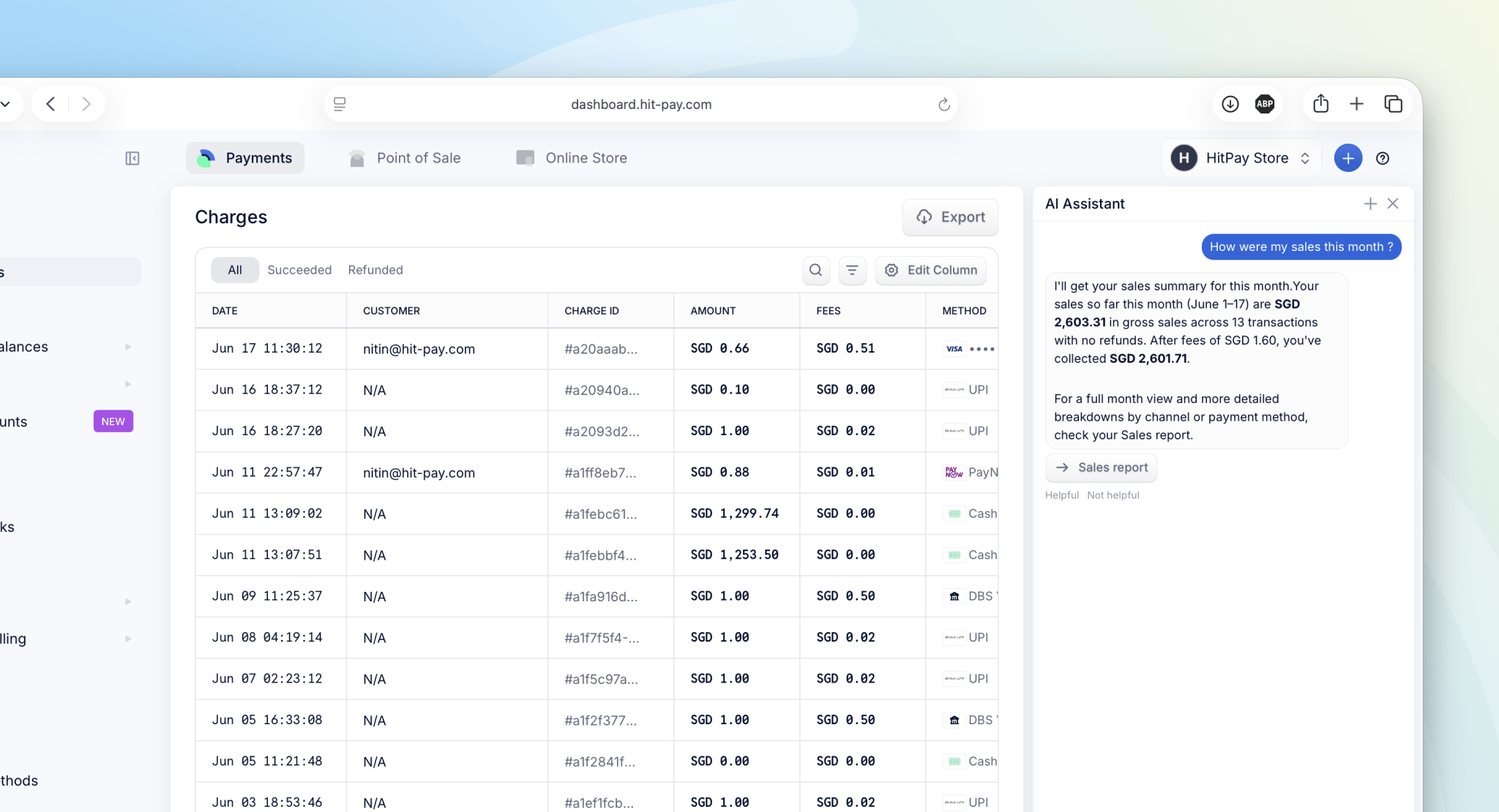Image resolution: width=1499 pixels, height=812 pixels.
Task: Click date Jun 03 18:53:46
Action: click(x=267, y=802)
